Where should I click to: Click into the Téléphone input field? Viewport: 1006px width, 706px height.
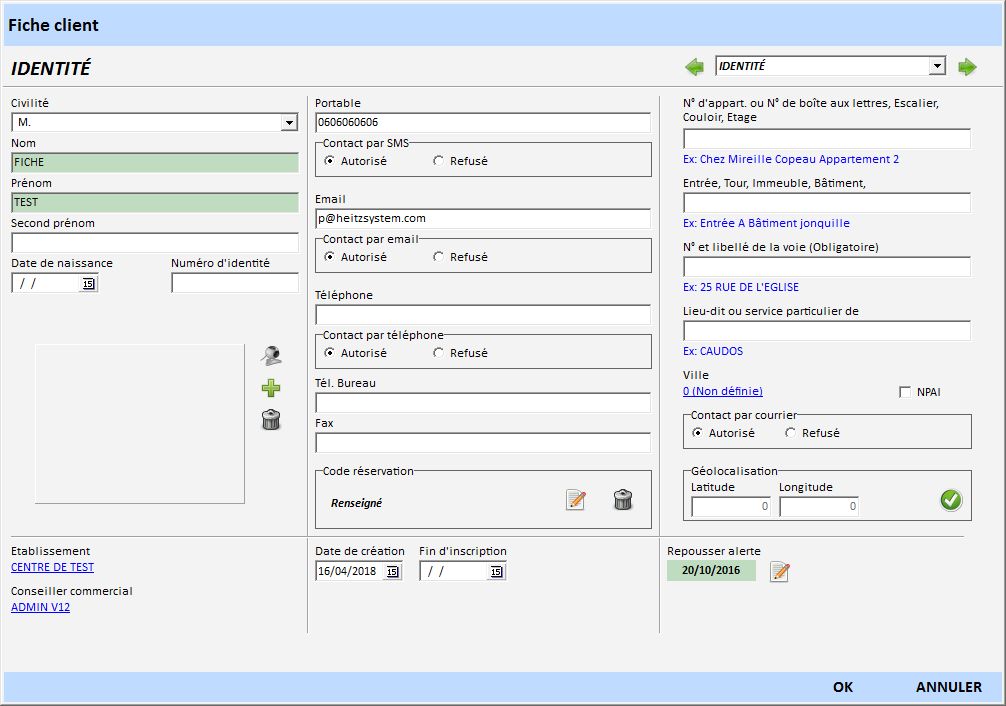482,315
